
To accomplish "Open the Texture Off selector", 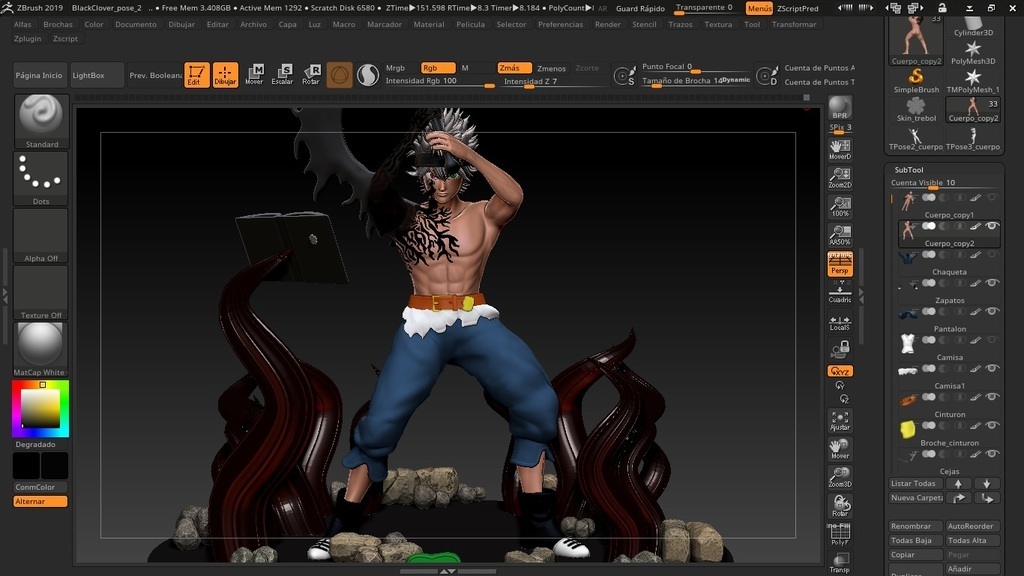I will [40, 292].
